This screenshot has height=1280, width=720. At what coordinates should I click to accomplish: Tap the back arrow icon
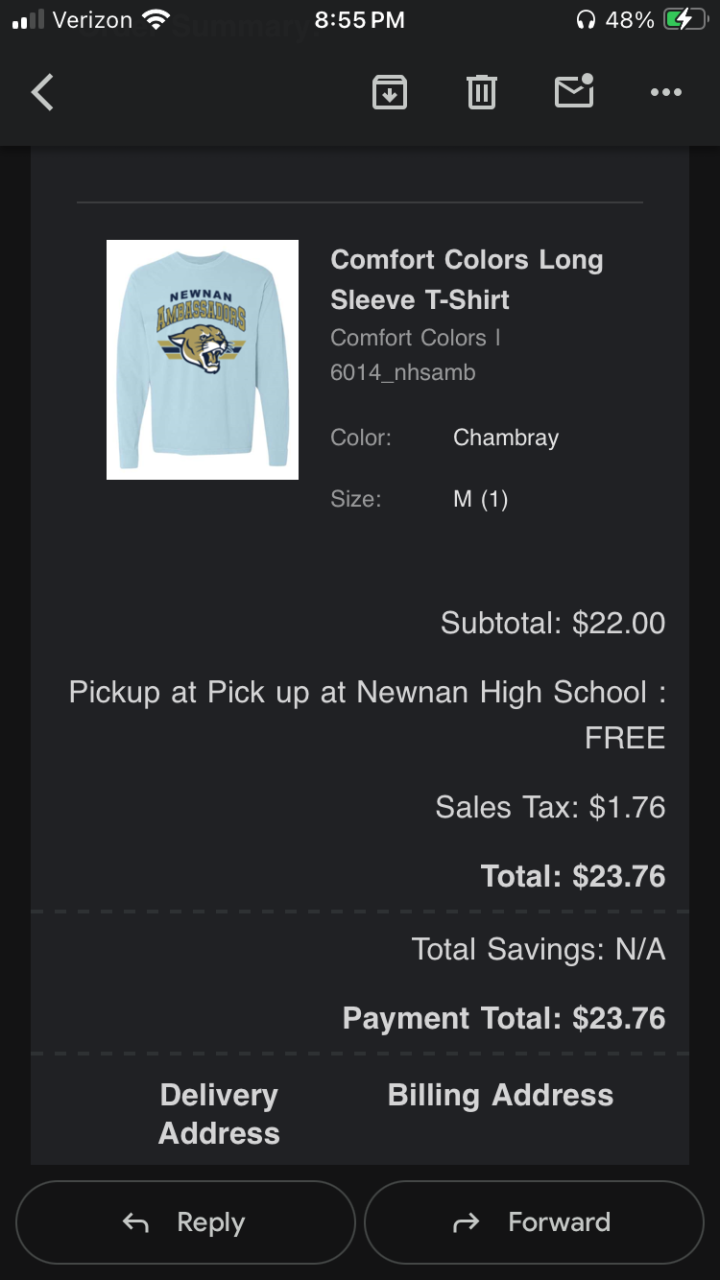pyautogui.click(x=42, y=93)
